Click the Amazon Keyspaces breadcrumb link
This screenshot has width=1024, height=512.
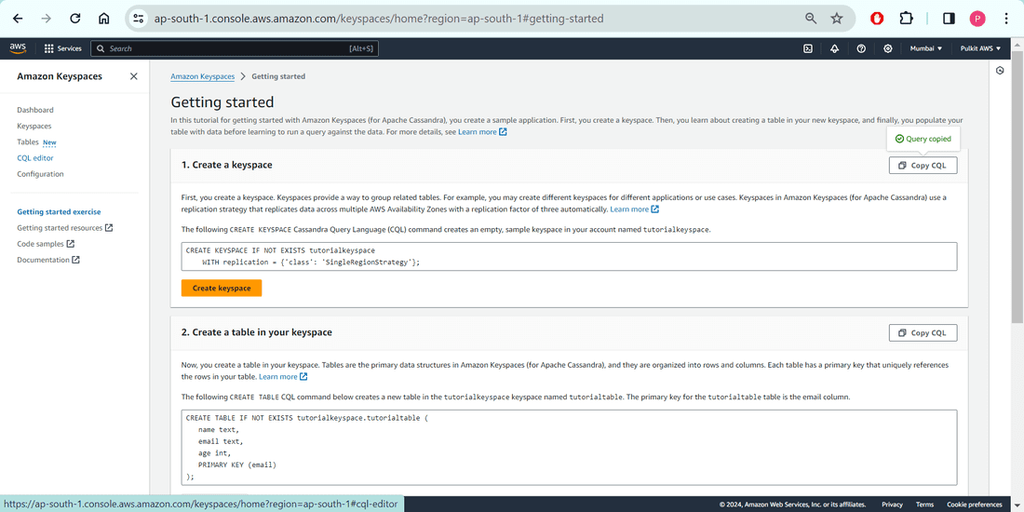point(203,76)
